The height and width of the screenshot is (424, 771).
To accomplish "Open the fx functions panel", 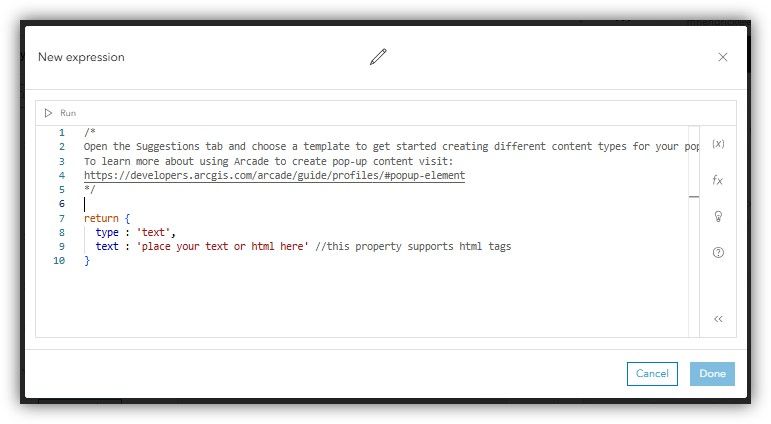I will (718, 180).
